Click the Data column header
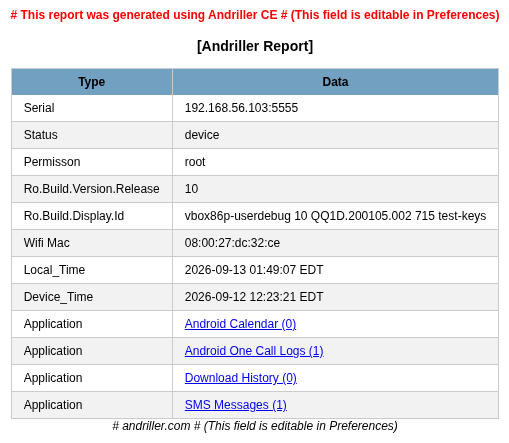 pos(335,82)
